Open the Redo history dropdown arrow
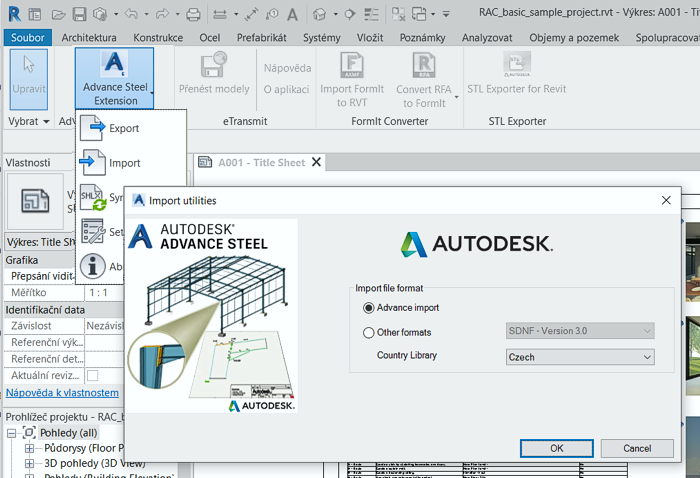Screen dimensions: 700x478 pyautogui.click(x=177, y=15)
